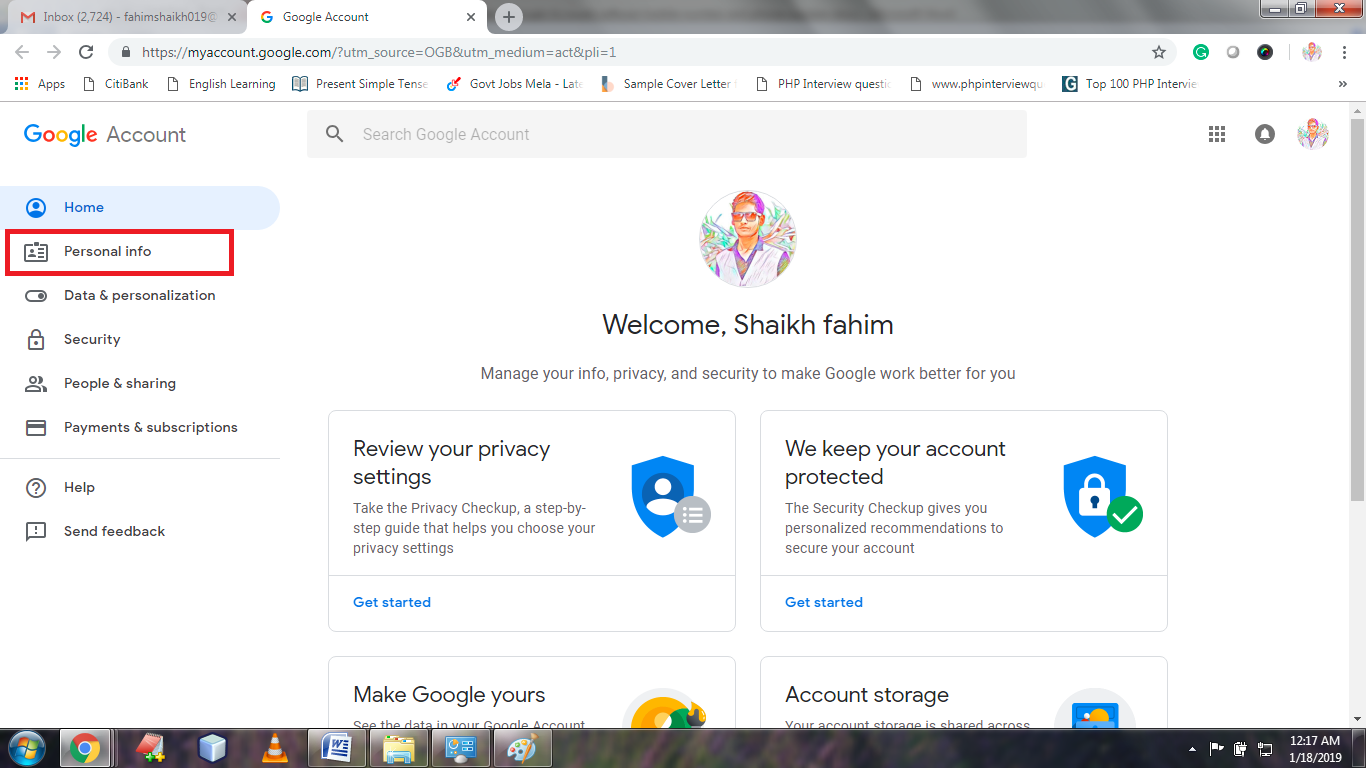Image resolution: width=1366 pixels, height=768 pixels.
Task: Click the People & sharing icon
Action: [x=36, y=383]
